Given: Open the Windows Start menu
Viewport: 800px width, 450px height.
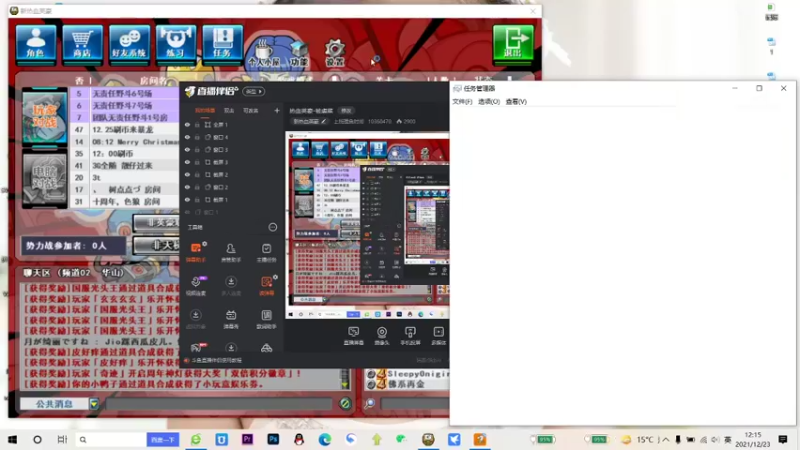Looking at the screenshot, I should pos(12,439).
